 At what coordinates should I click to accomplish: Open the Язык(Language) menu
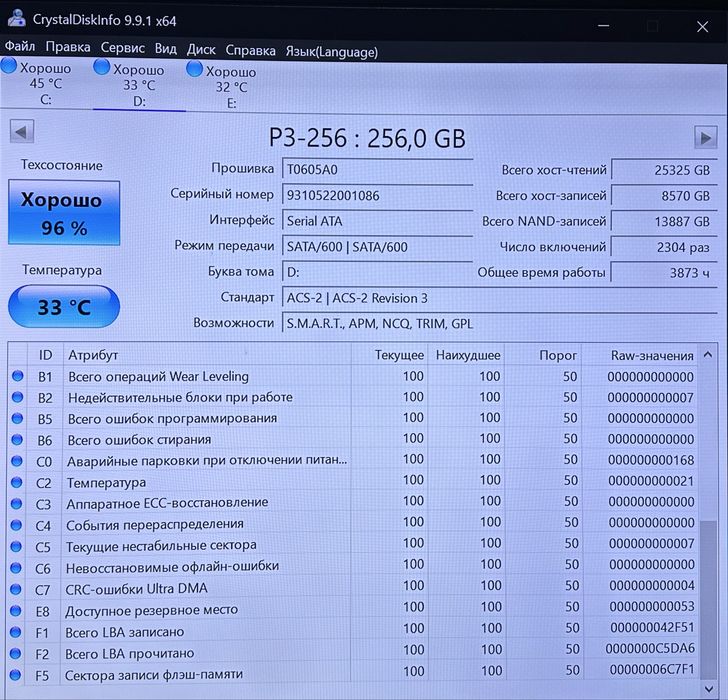[x=332, y=52]
